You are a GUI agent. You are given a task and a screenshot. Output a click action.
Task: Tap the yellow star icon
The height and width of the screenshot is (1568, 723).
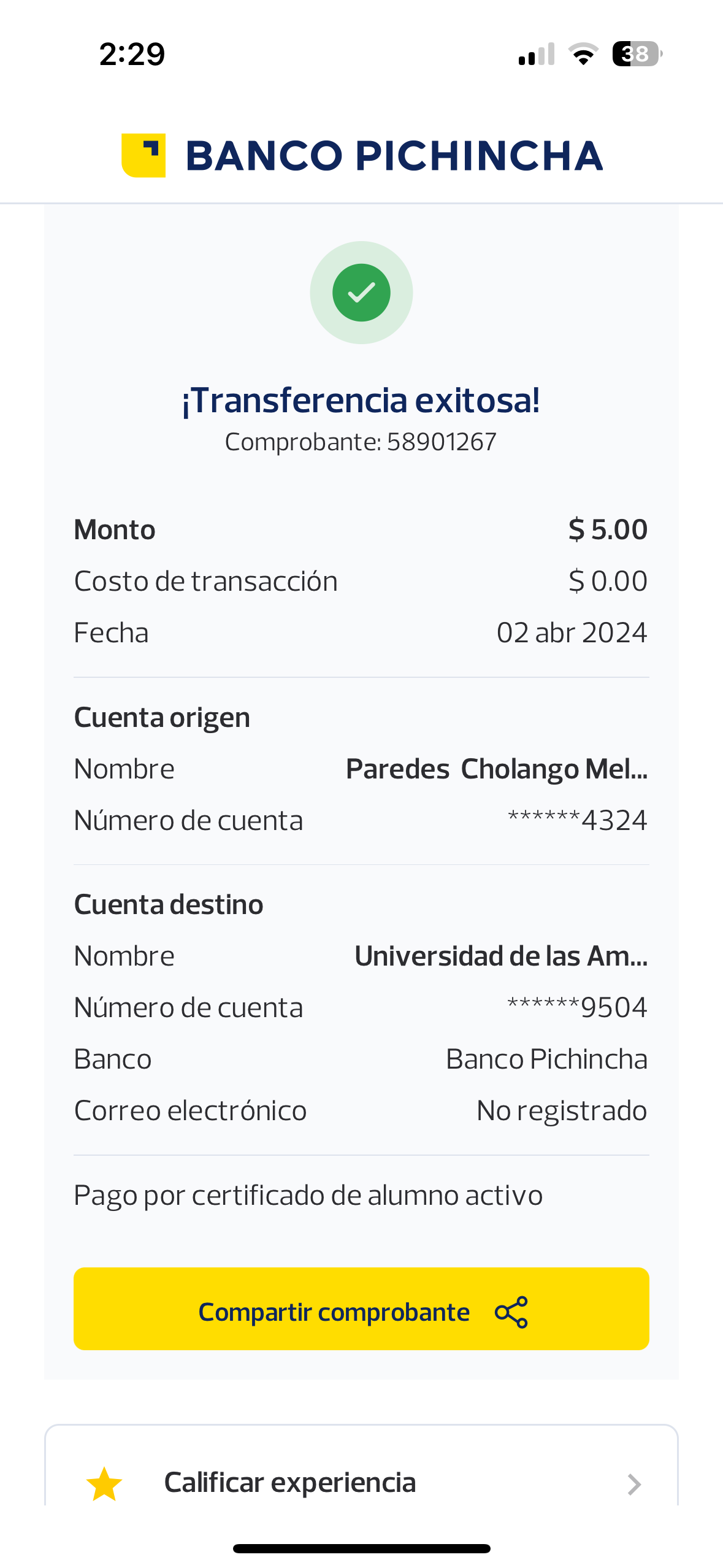coord(104,1484)
